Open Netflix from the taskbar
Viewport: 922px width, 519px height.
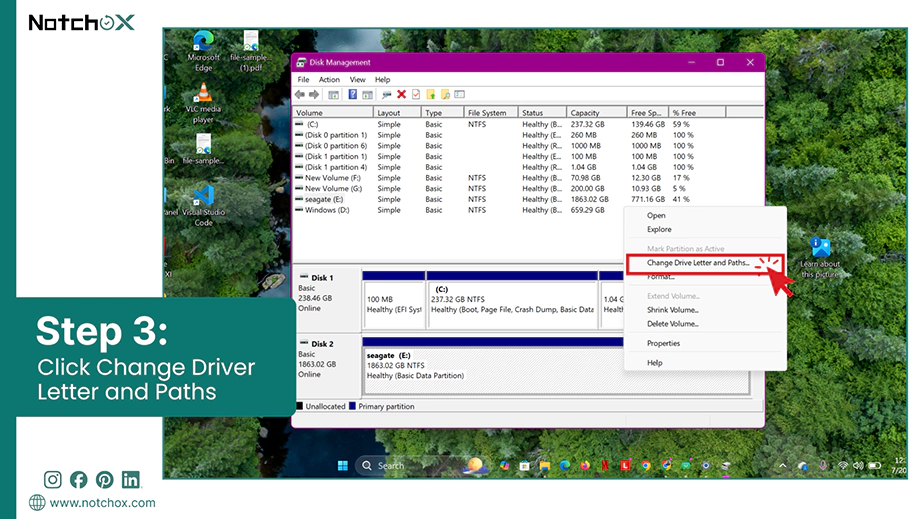tap(604, 466)
